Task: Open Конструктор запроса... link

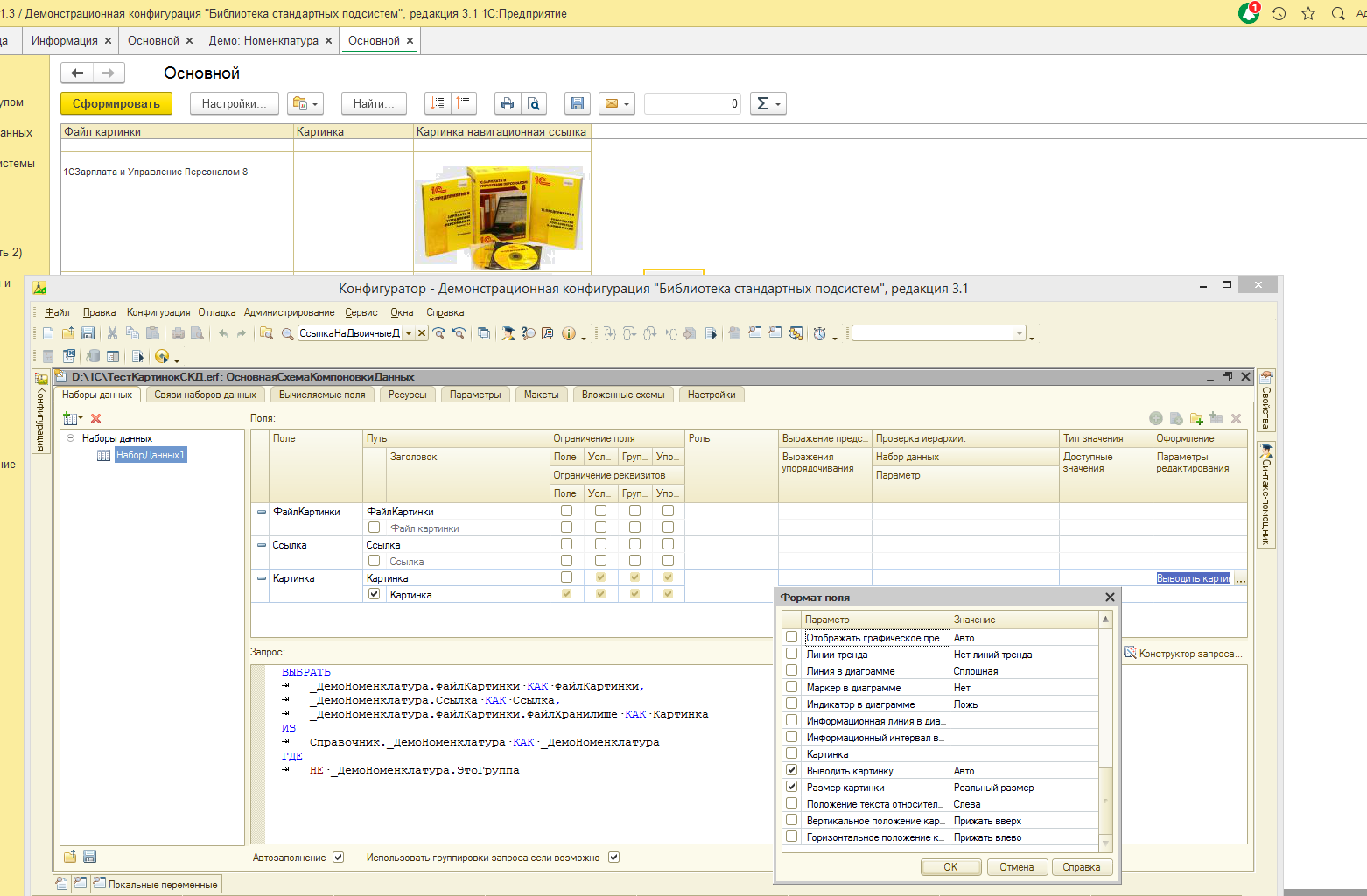Action: pos(1182,654)
